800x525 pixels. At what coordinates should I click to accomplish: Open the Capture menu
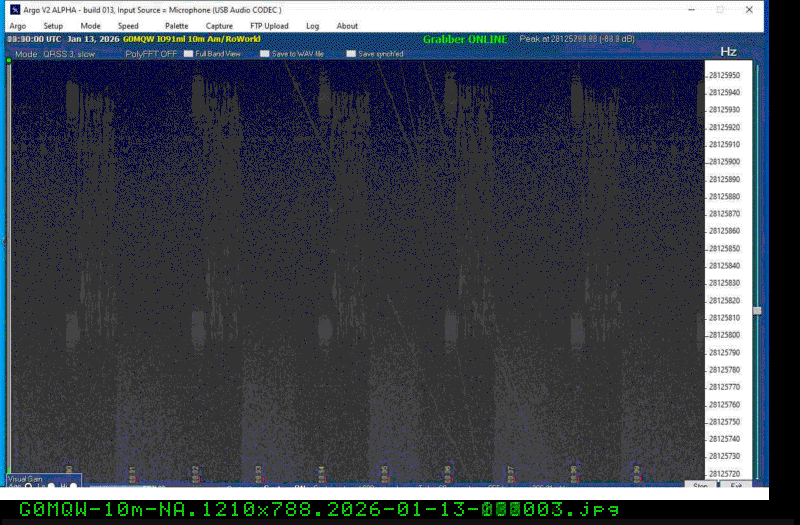[x=219, y=26]
